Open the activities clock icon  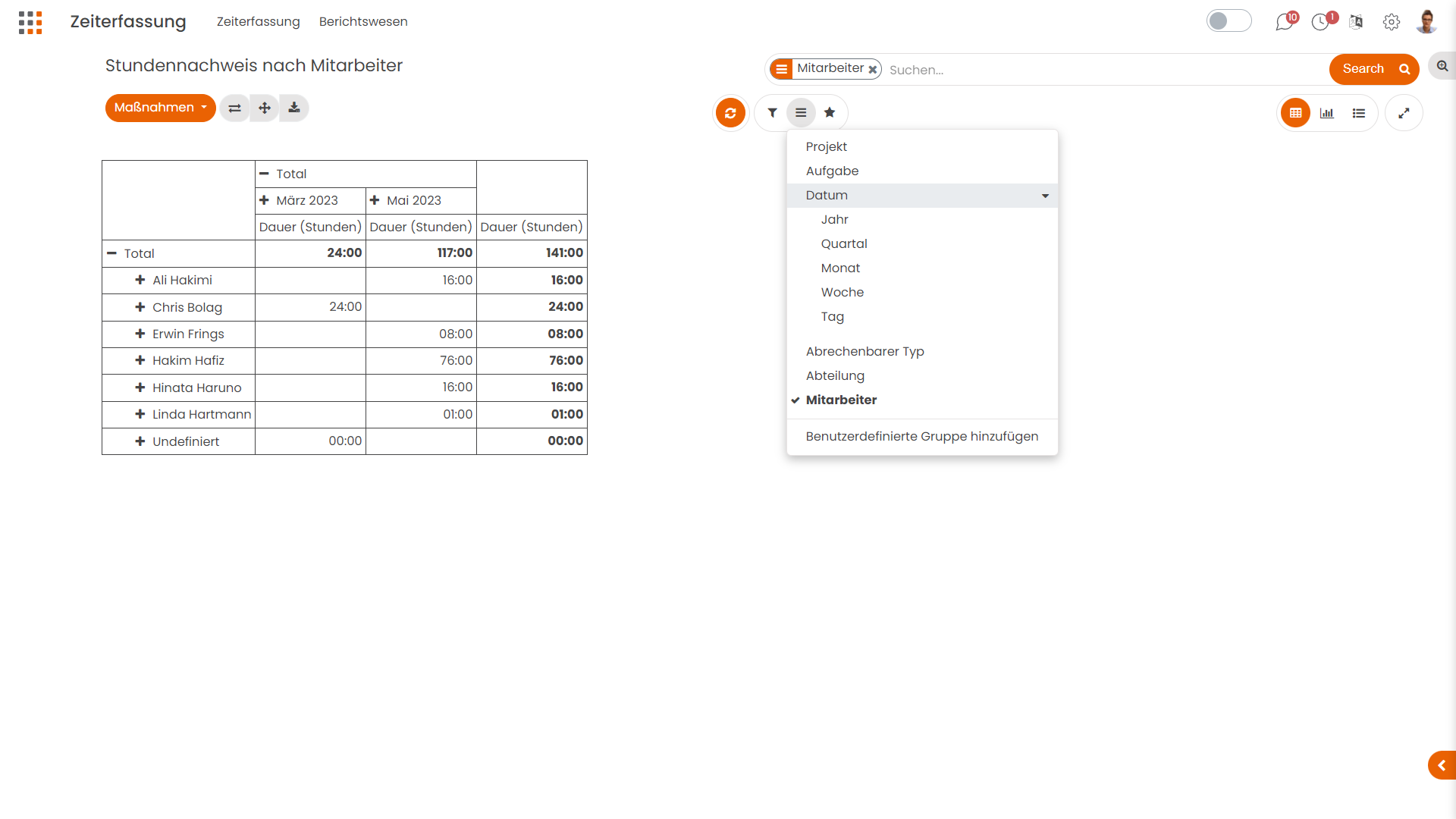pos(1321,22)
